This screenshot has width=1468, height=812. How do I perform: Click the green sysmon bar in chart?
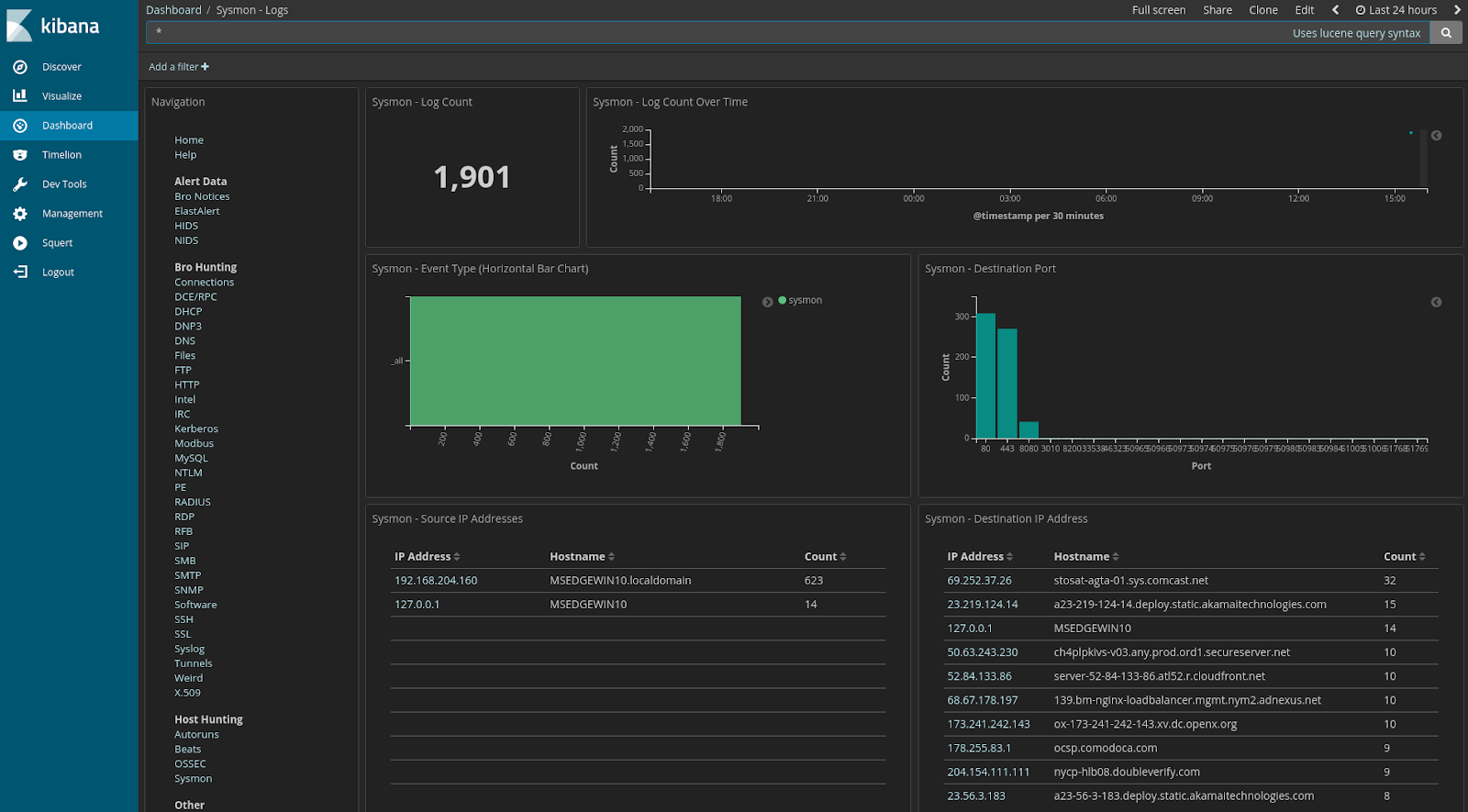575,361
